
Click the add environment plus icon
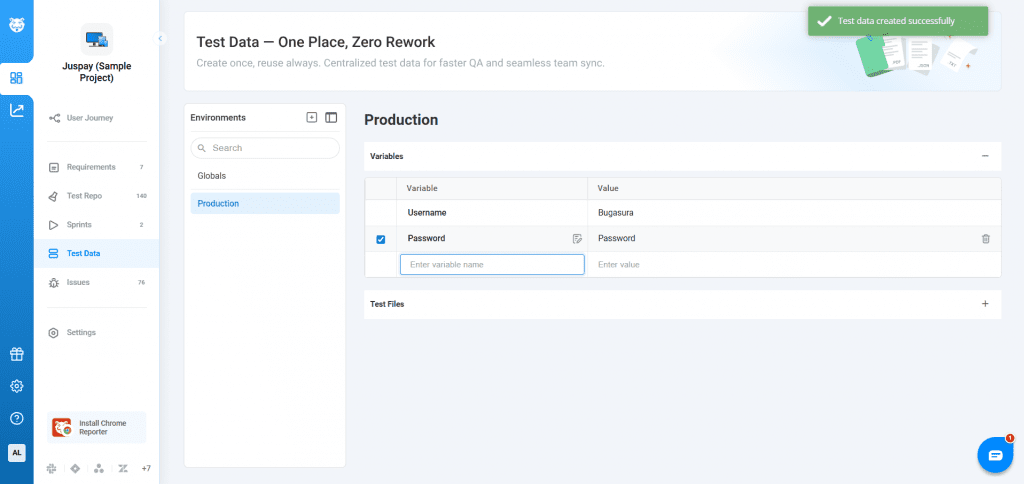[312, 117]
